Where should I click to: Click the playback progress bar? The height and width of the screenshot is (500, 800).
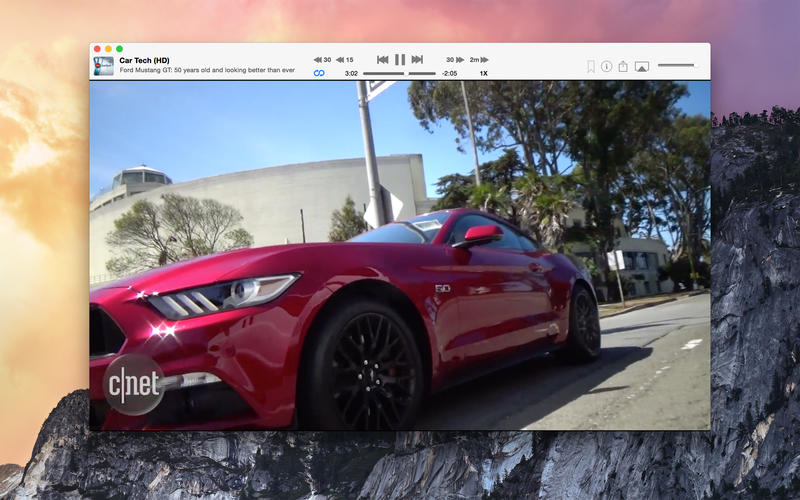[399, 73]
